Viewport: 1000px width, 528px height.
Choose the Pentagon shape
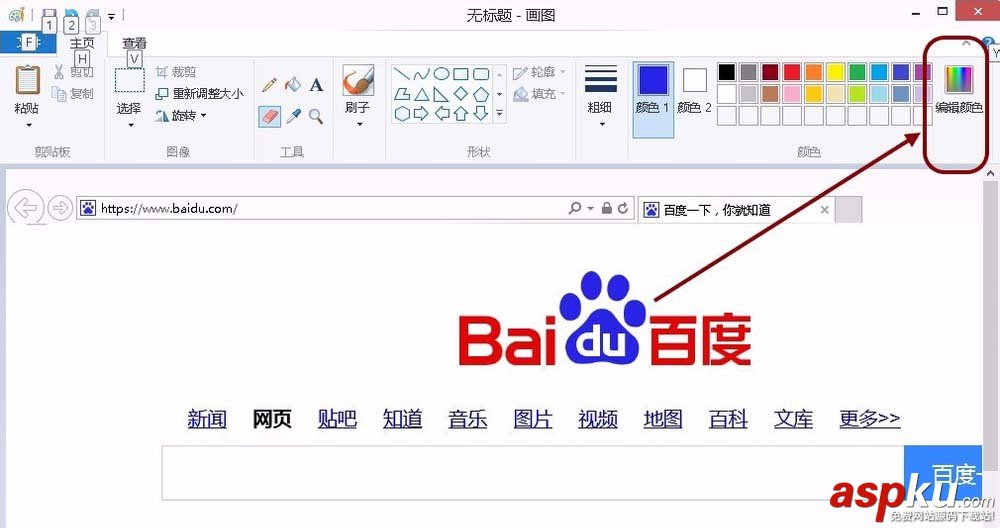coord(481,94)
